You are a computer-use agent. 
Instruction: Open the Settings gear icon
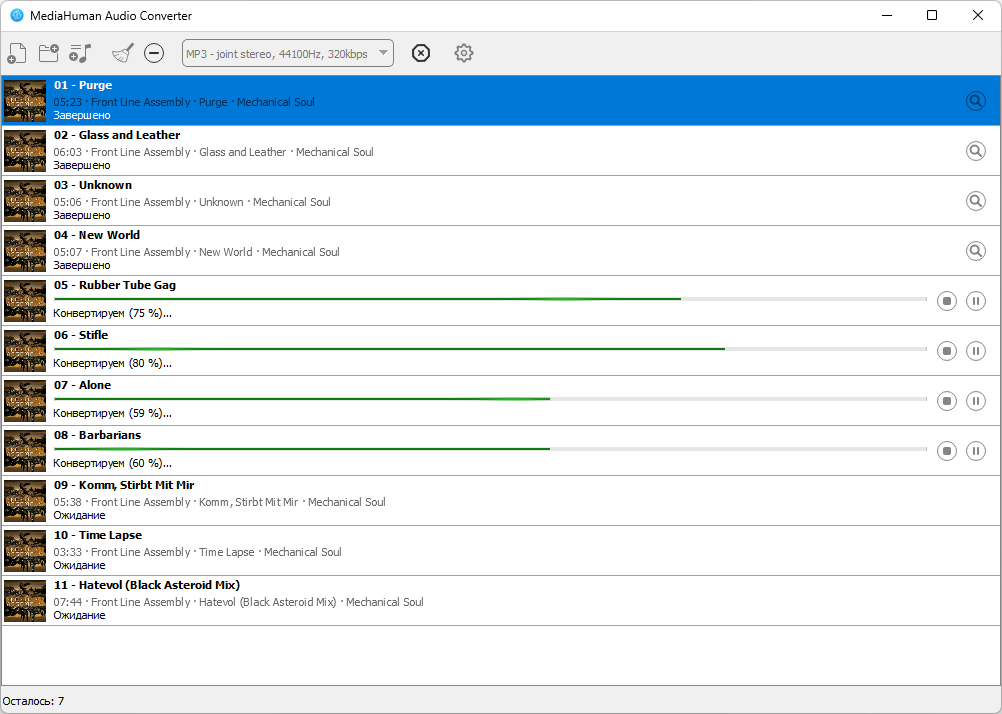coord(464,53)
